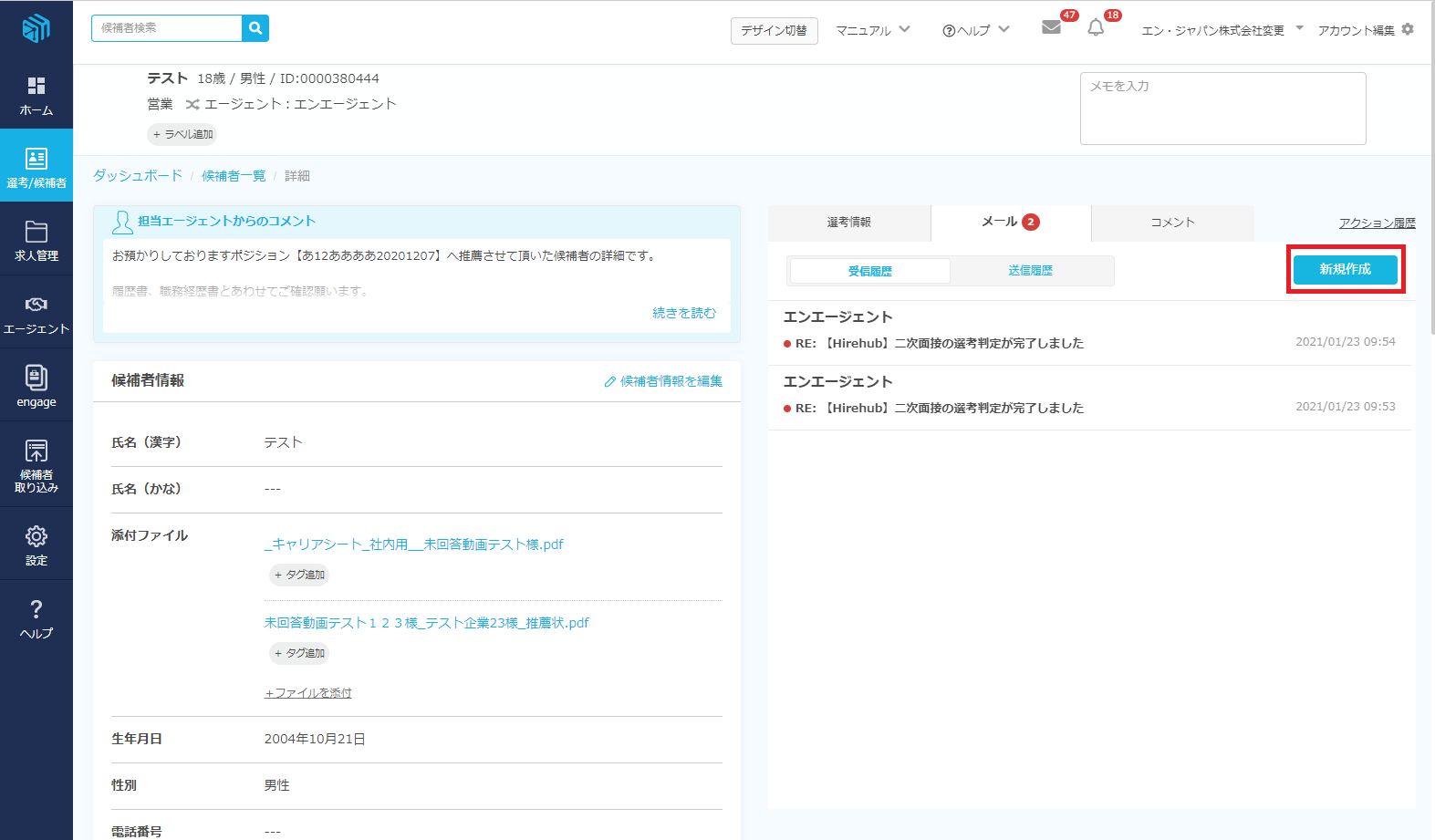Screen dimensions: 1435x840
Task: Expand the company switch dropdown
Action: tap(1222, 30)
